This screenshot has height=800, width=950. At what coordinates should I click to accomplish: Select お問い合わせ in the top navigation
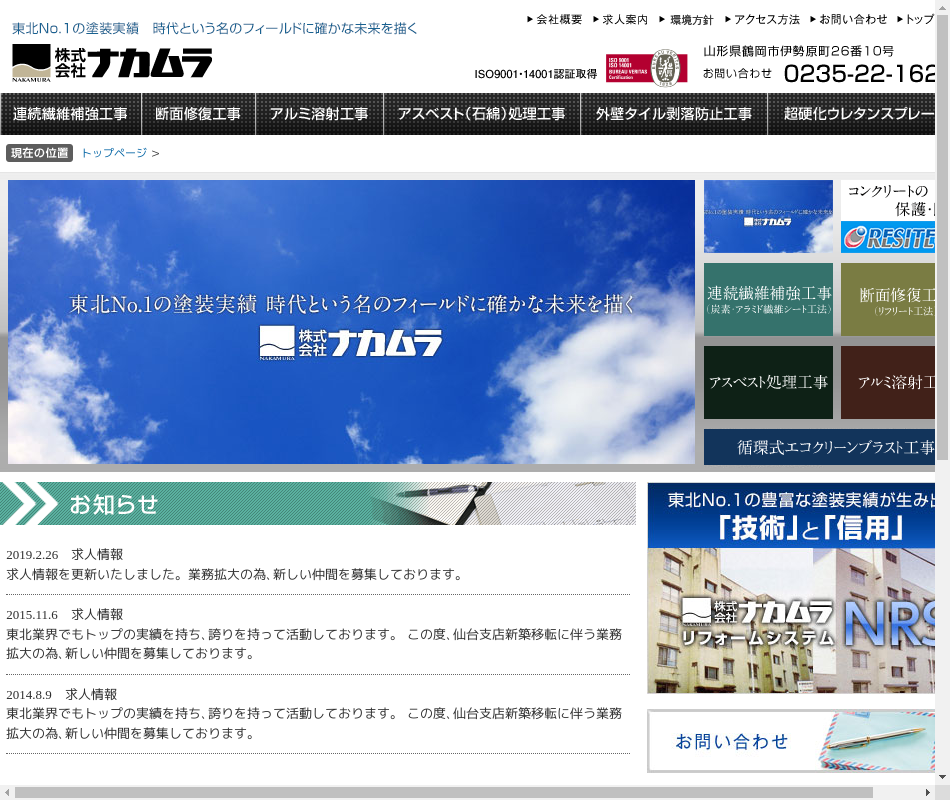(852, 19)
